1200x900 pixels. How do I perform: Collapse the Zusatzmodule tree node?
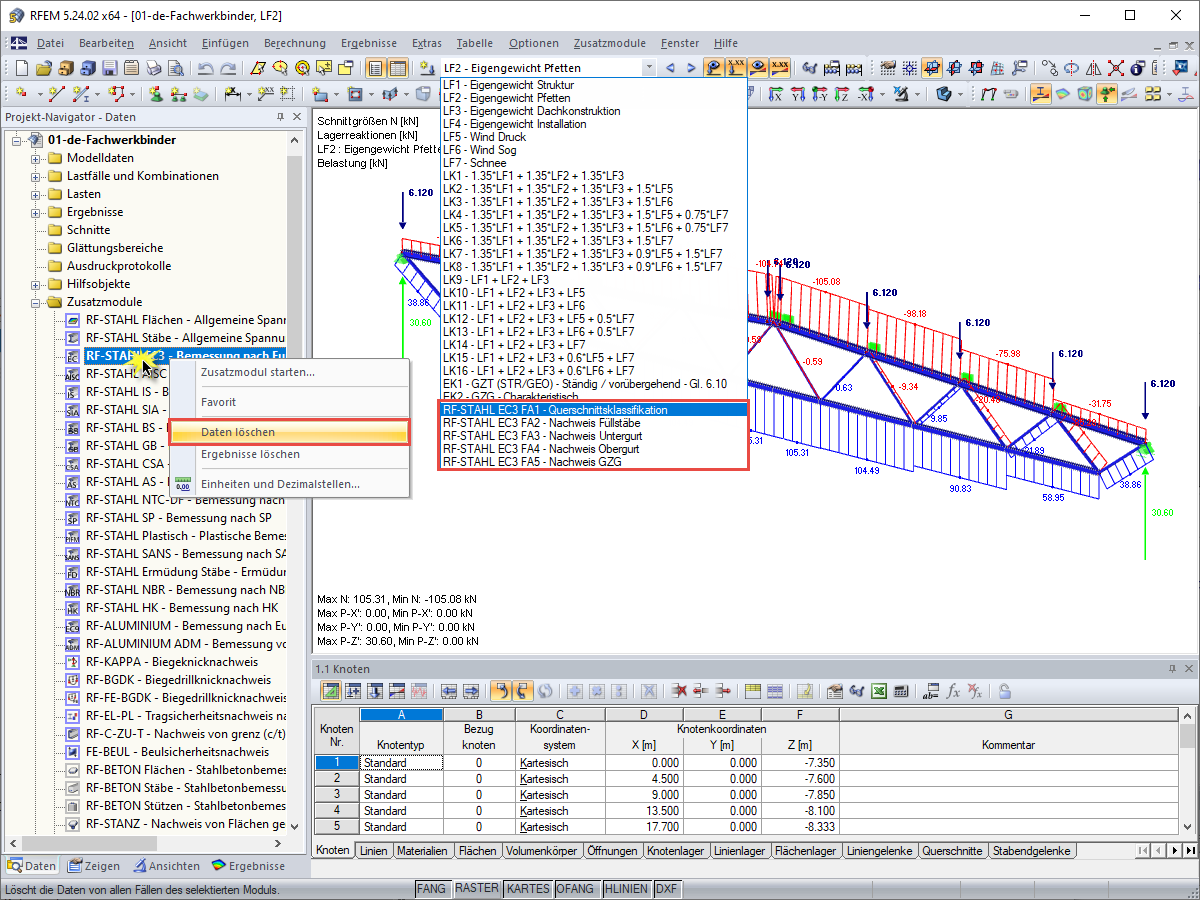tap(36, 302)
